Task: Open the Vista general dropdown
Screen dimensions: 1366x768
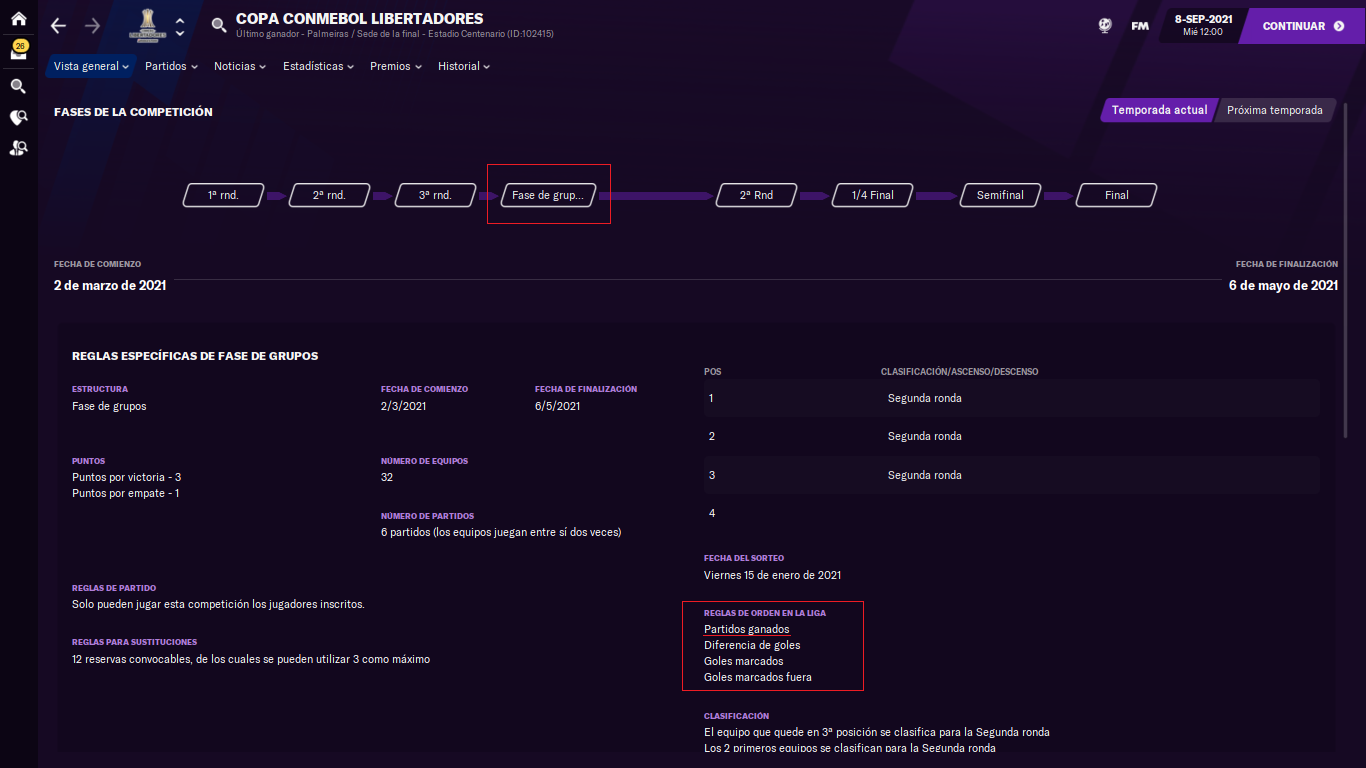Action: 91,66
